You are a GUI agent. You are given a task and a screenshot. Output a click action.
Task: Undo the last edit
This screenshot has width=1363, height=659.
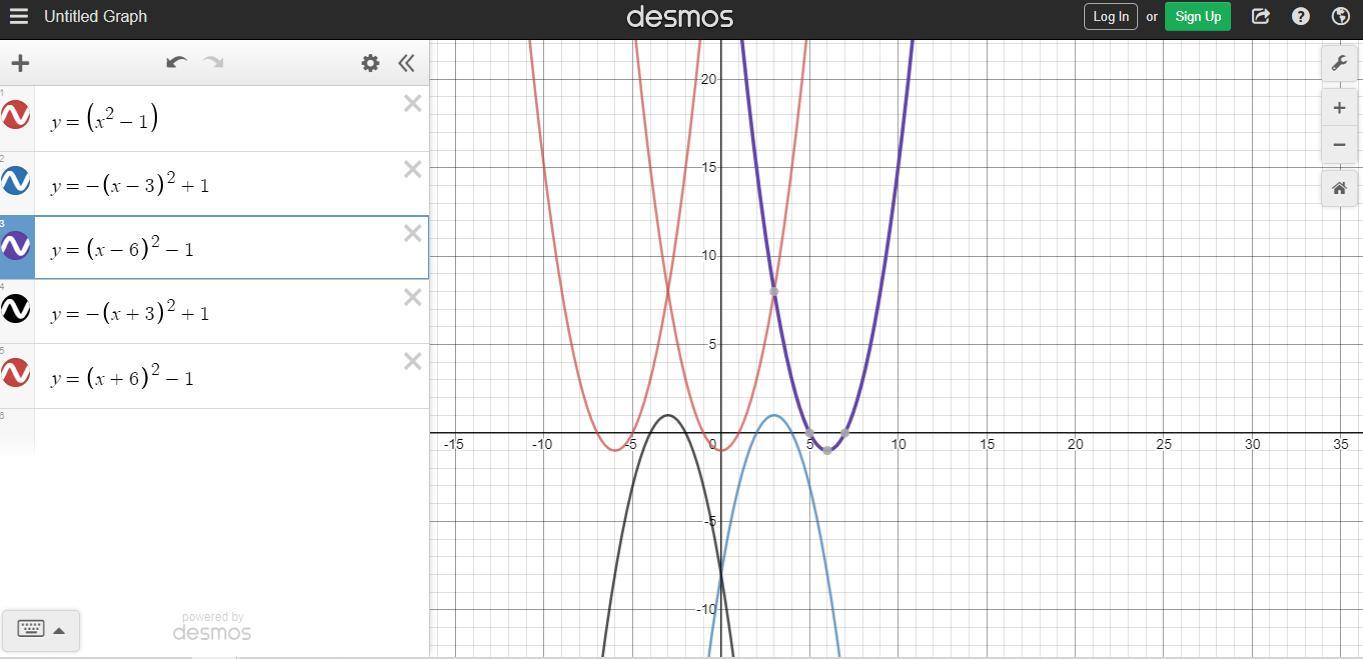pyautogui.click(x=177, y=62)
